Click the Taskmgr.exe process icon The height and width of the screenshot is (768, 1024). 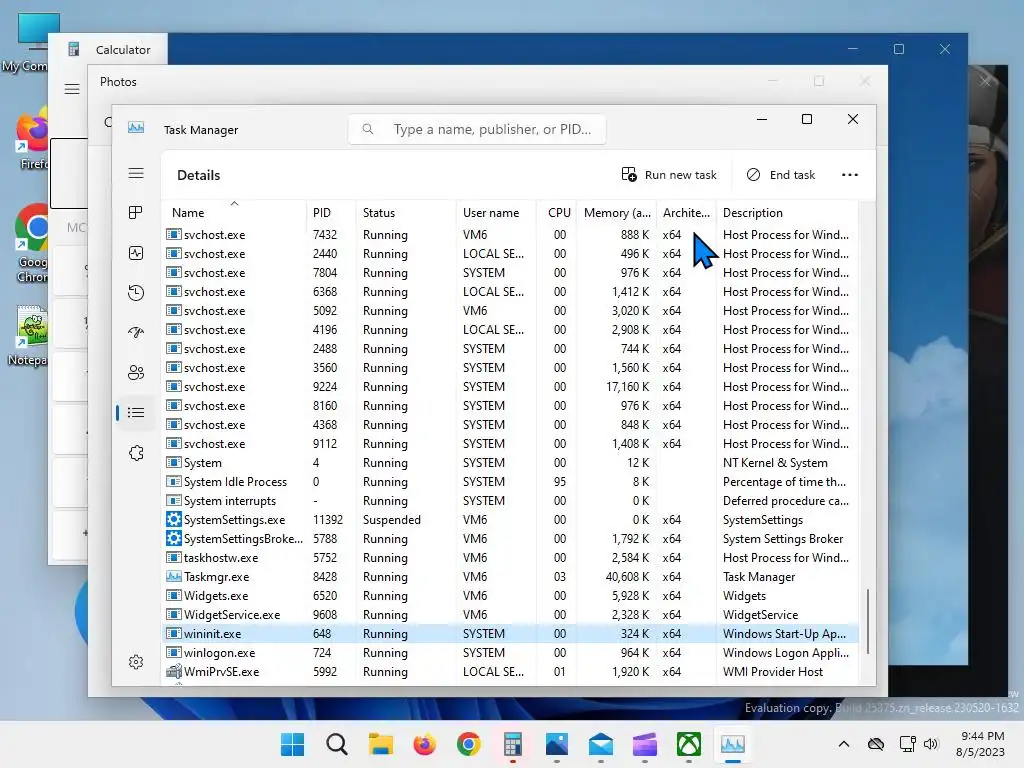[x=174, y=577]
